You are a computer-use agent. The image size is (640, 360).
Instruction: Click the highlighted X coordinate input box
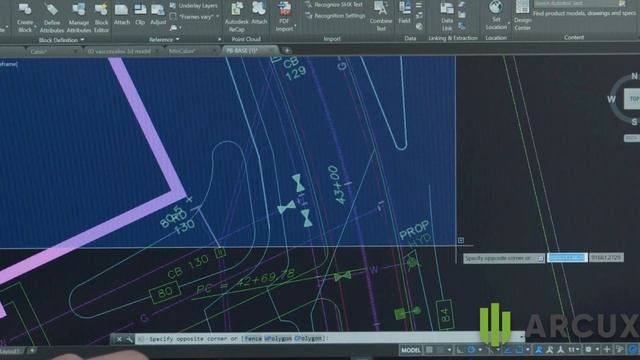point(567,258)
